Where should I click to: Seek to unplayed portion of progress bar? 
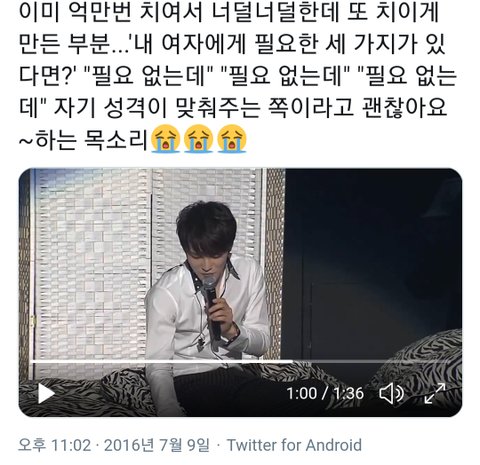tap(372, 361)
